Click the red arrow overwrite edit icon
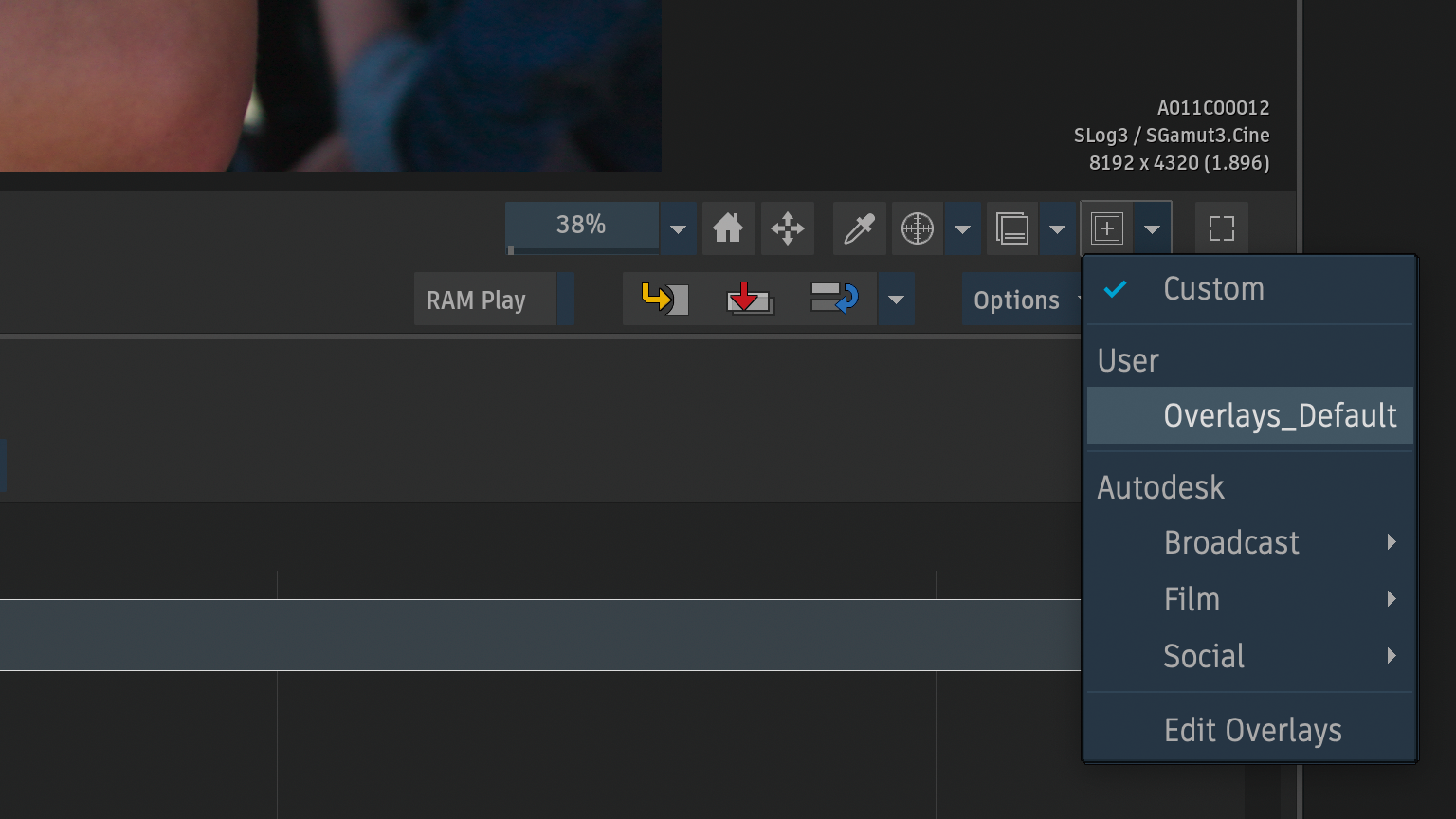 click(749, 300)
